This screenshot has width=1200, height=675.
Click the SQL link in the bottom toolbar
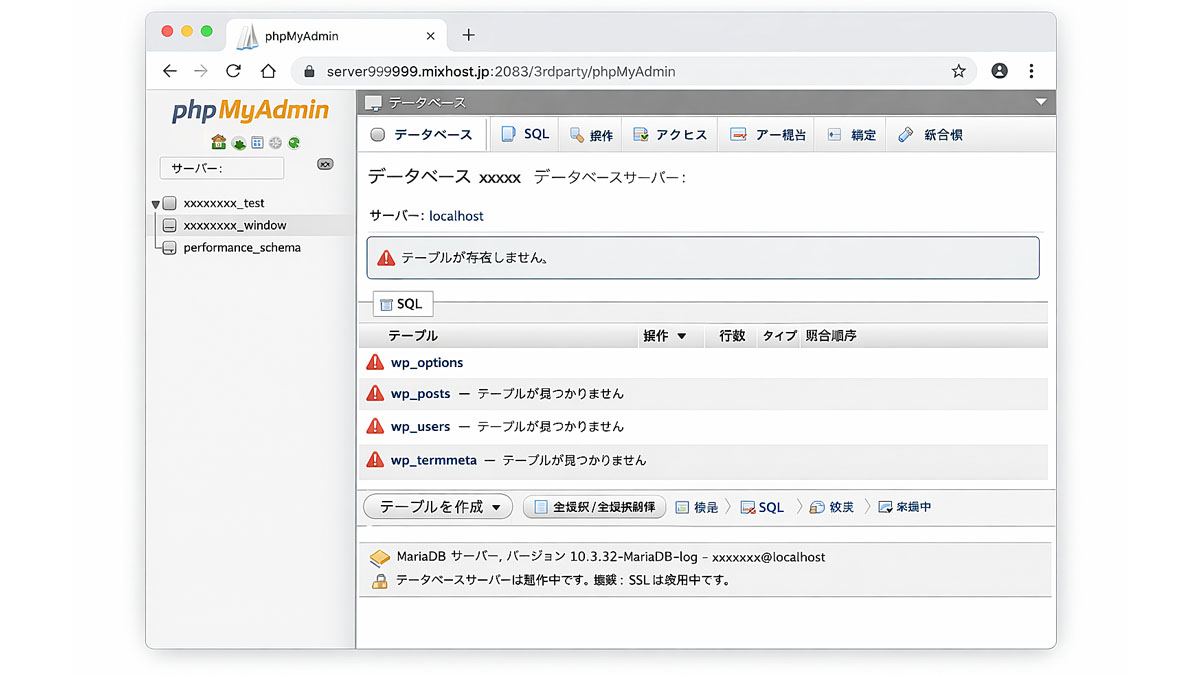762,507
